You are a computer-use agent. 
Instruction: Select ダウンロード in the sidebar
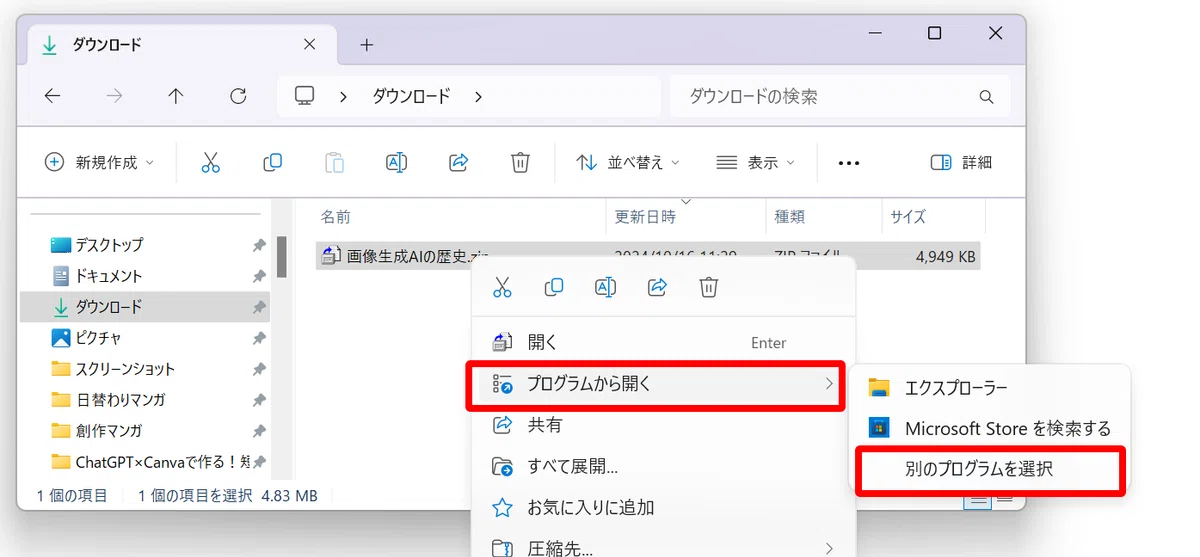145,307
